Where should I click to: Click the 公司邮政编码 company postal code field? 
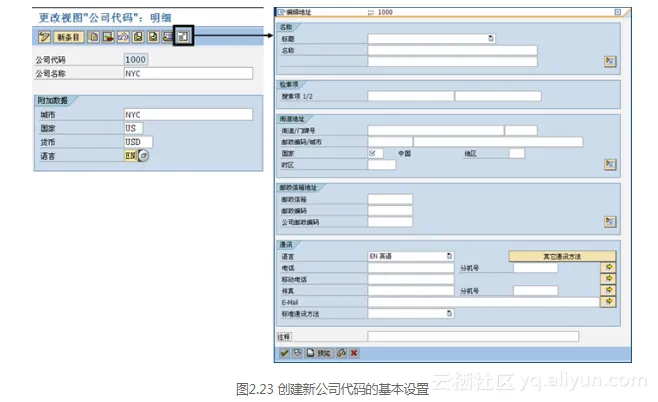pos(390,222)
